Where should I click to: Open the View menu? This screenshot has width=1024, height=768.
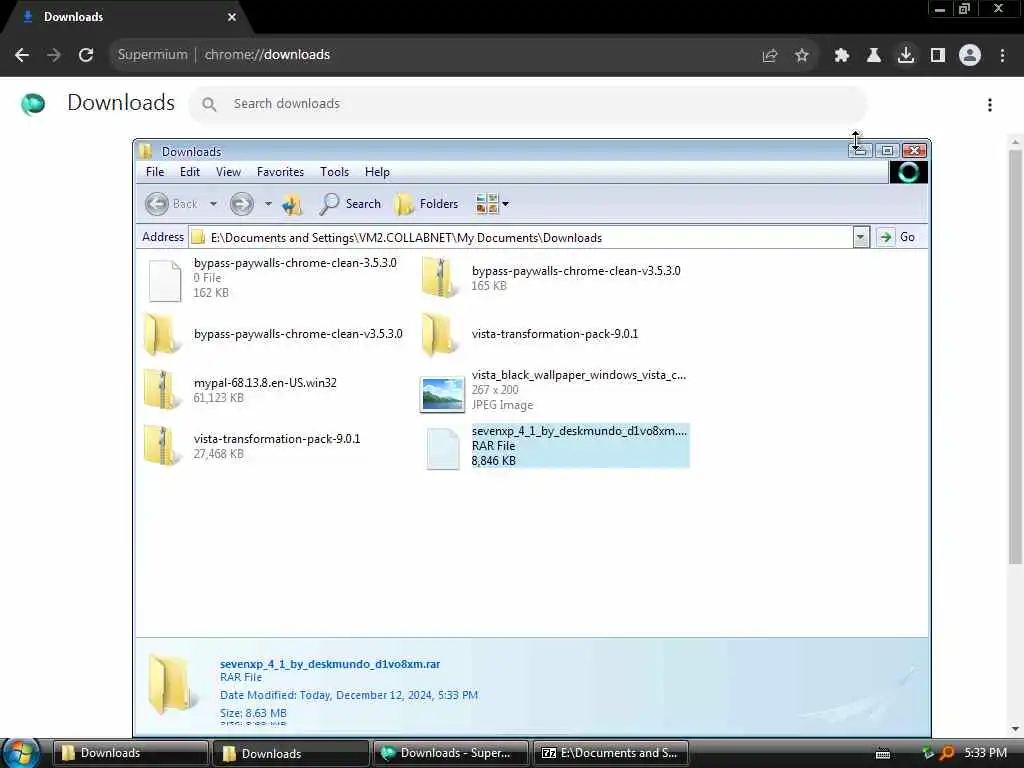pos(229,172)
